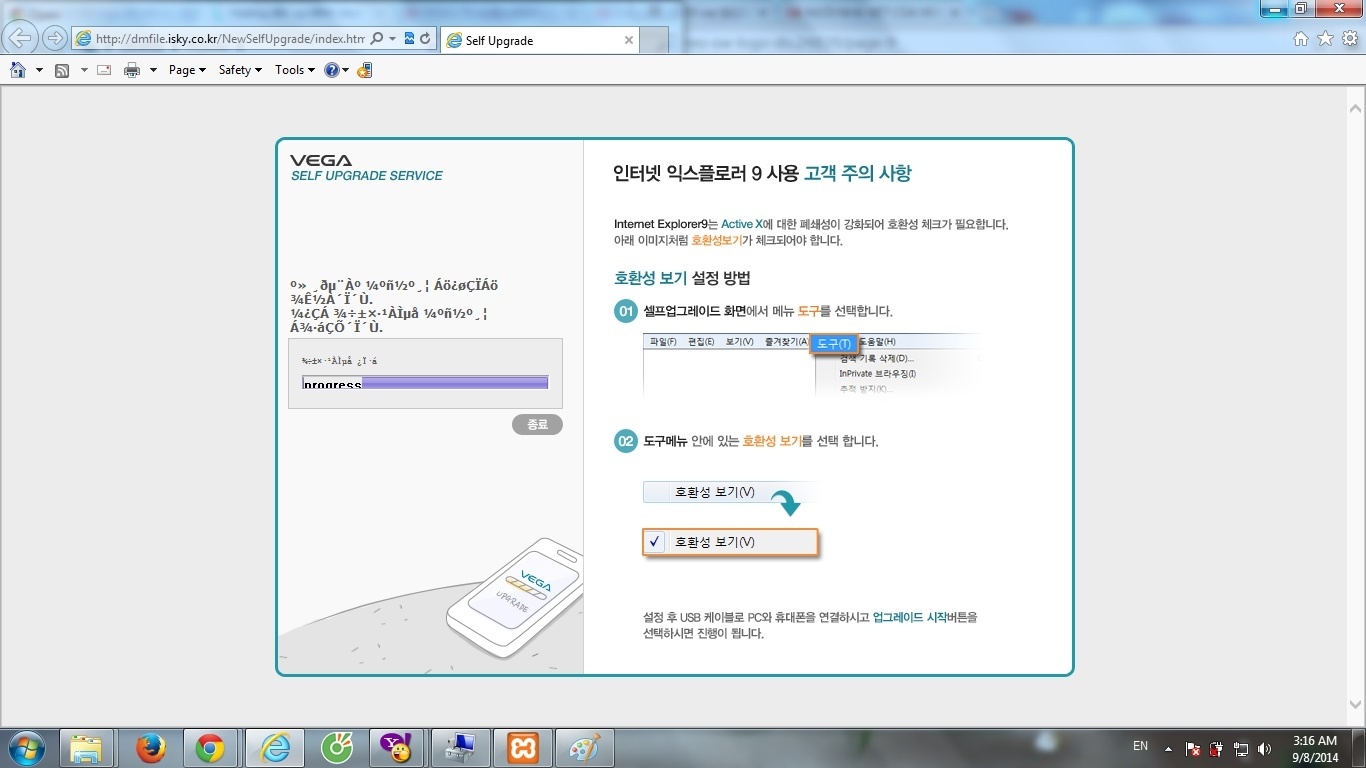
Task: Refresh the page with the reload icon
Action: [426, 39]
